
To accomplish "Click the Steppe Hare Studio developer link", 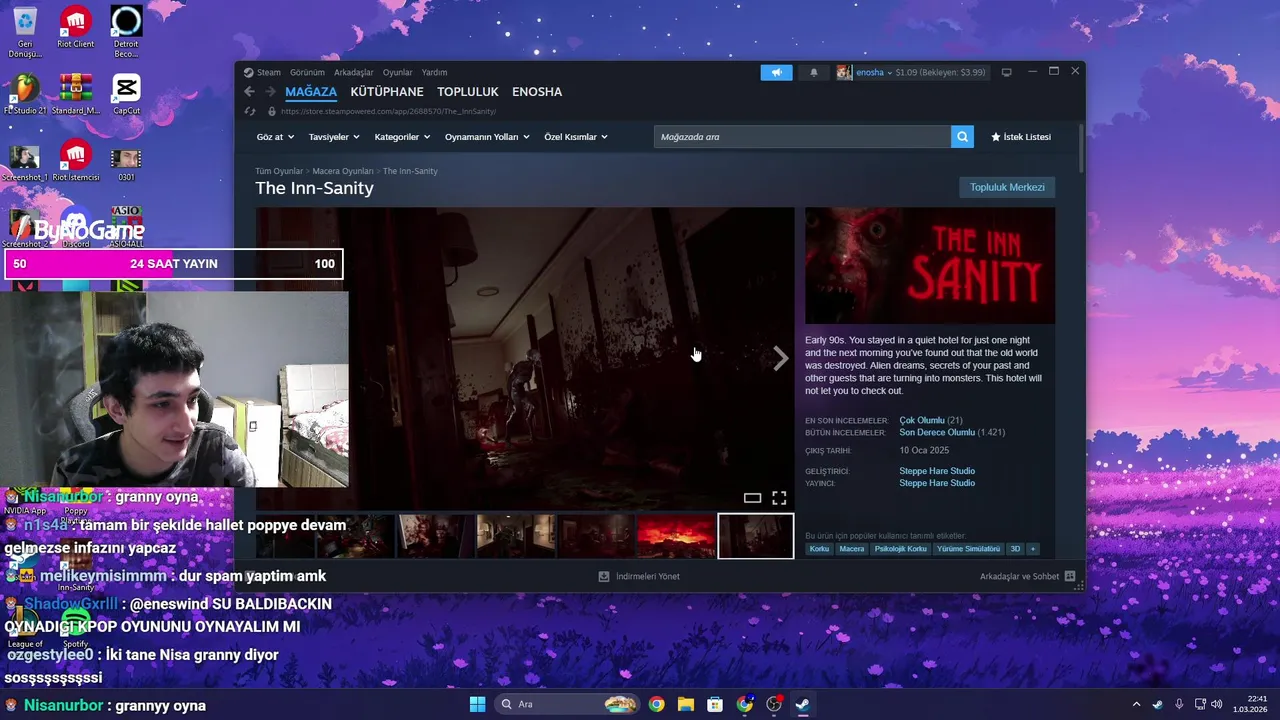I will click(x=937, y=471).
